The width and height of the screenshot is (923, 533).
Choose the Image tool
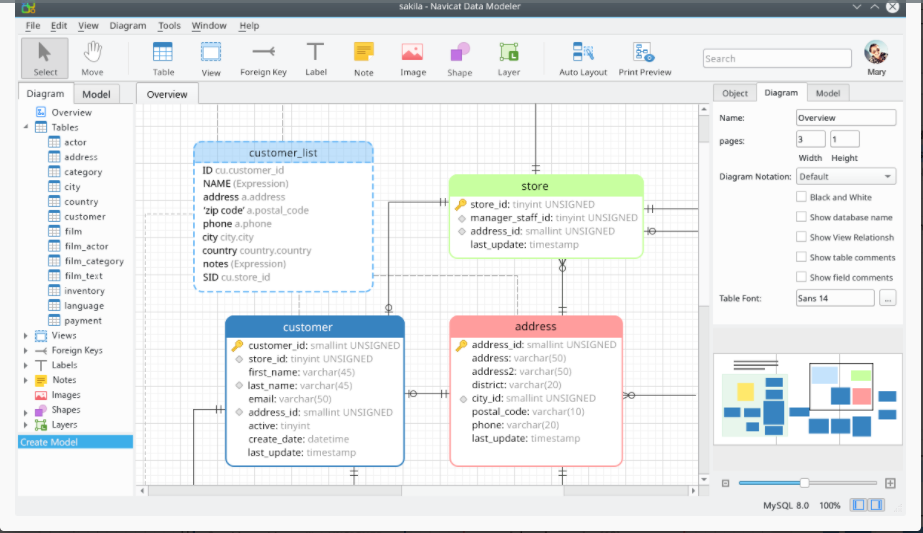click(x=413, y=58)
